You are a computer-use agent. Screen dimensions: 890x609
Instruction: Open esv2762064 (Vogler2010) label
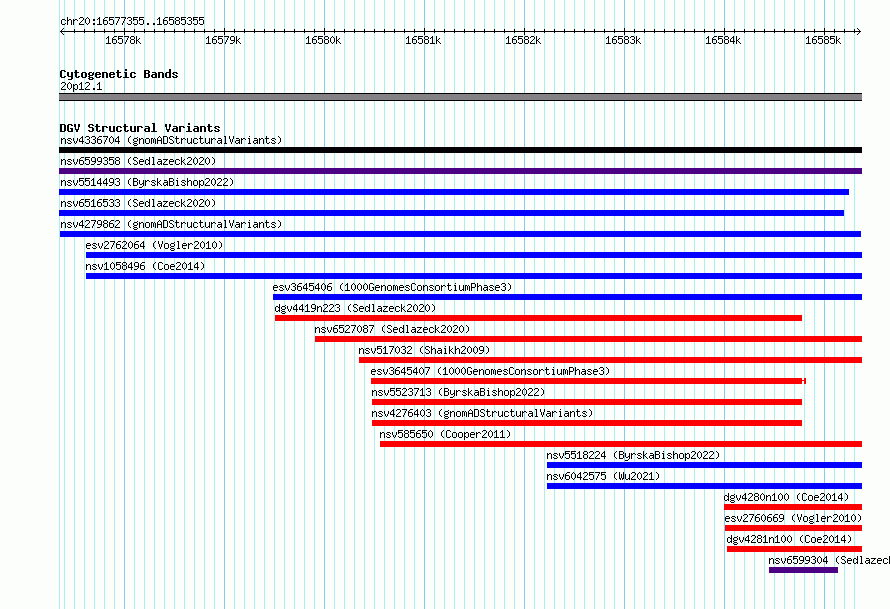(x=154, y=245)
